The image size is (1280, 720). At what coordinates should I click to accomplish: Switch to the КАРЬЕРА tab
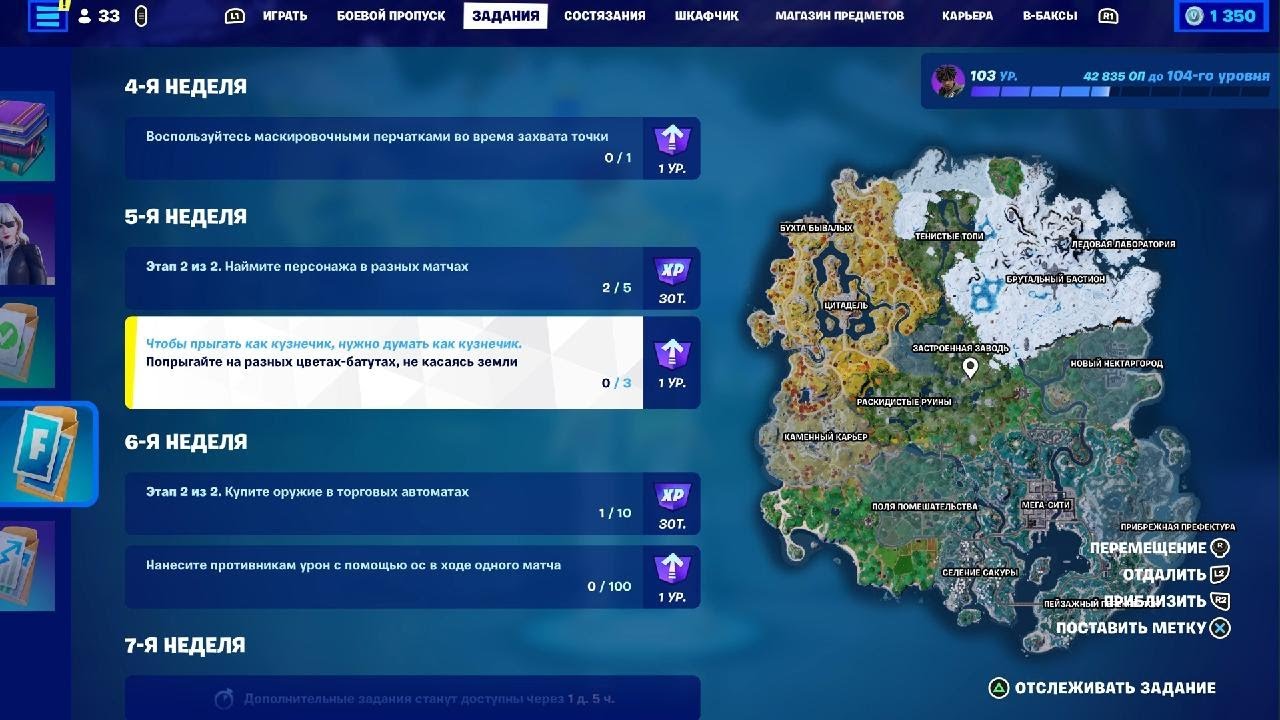click(967, 16)
